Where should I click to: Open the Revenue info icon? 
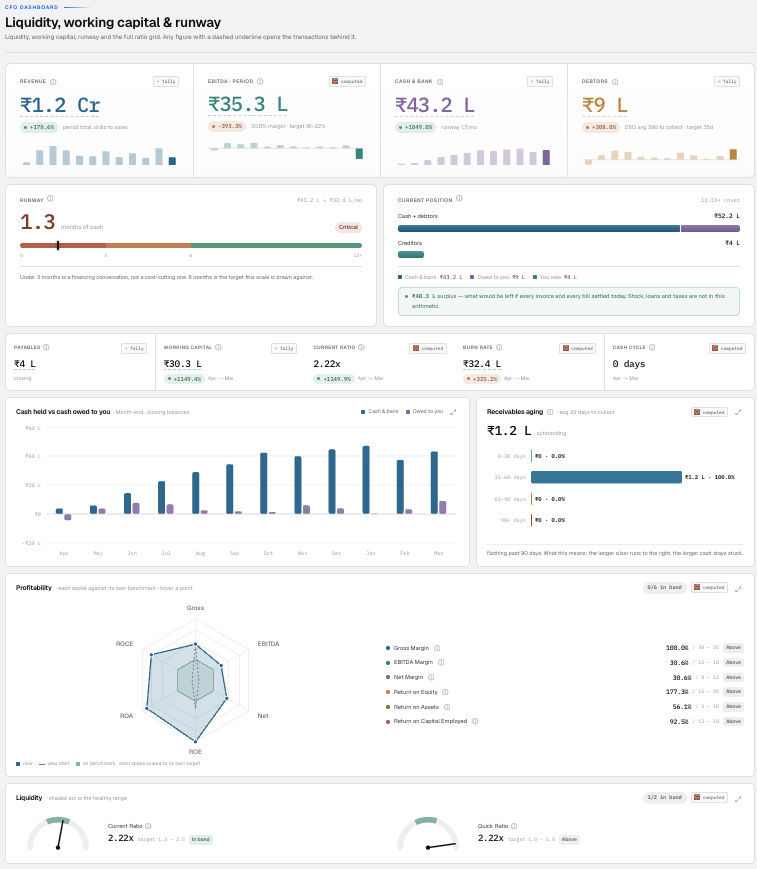tap(53, 82)
